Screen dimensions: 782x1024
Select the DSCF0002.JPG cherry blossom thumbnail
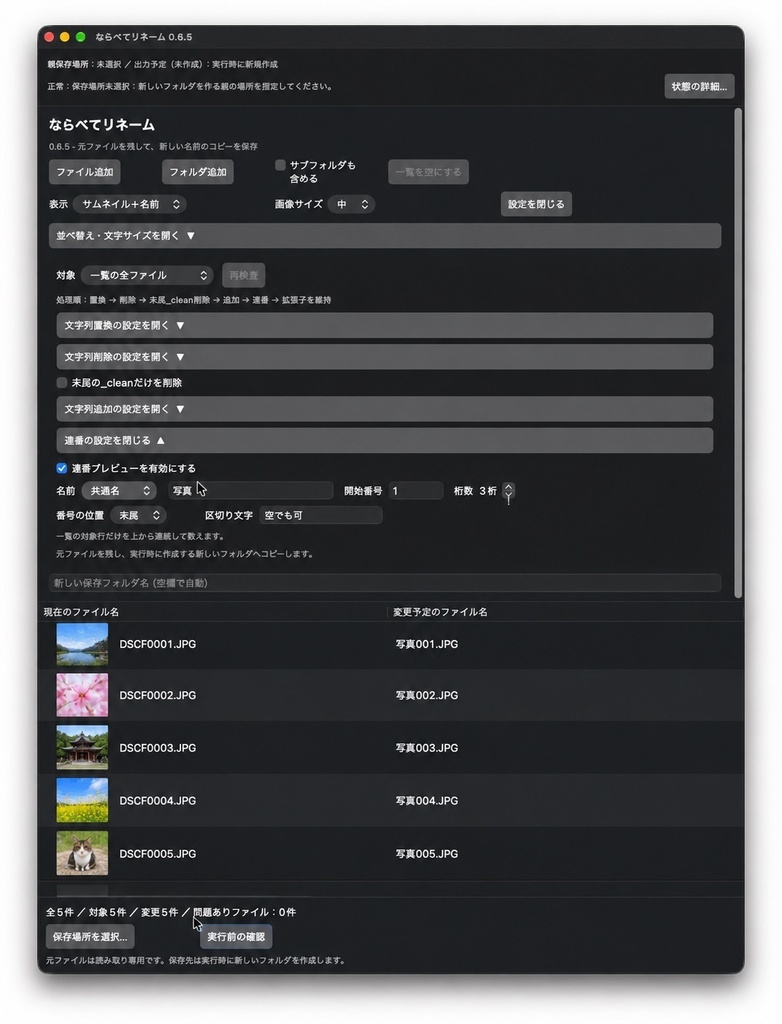[x=82, y=695]
